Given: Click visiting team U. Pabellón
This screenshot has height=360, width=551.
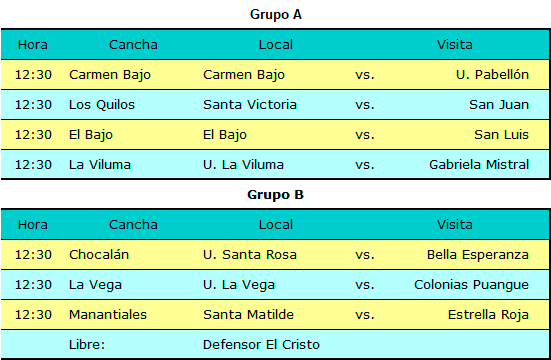Looking at the screenshot, I should click(x=492, y=75).
